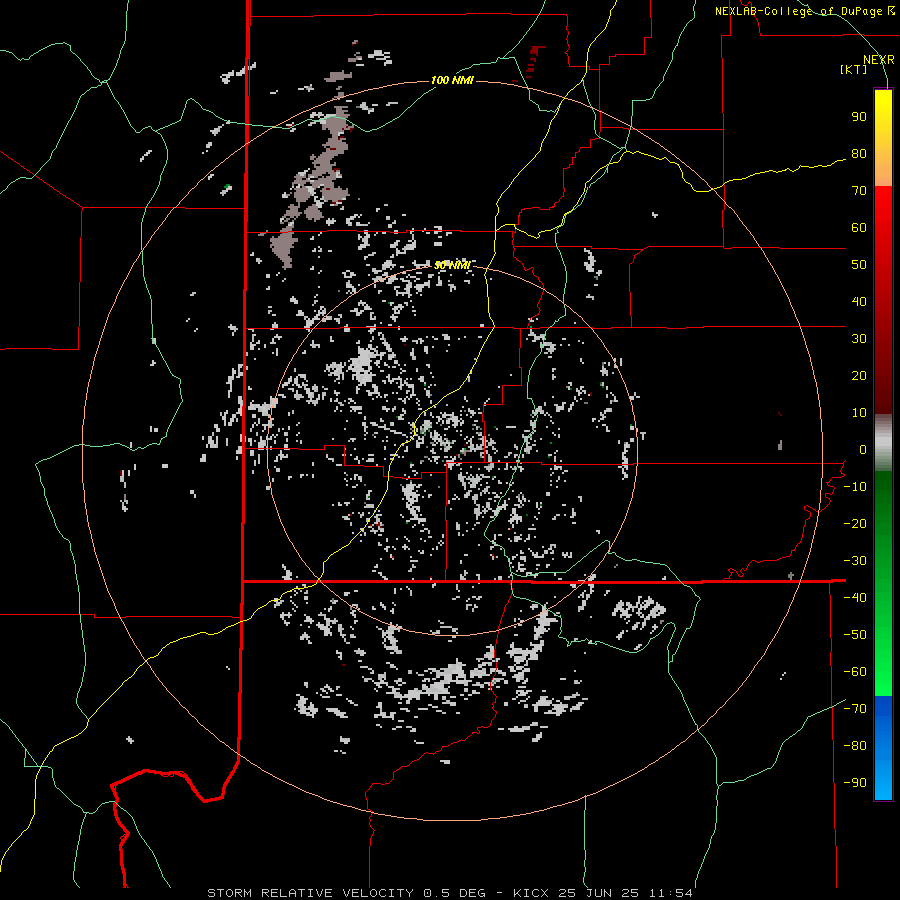900x900 pixels.
Task: Click the 50 value on the velocity scale
Action: tap(859, 265)
